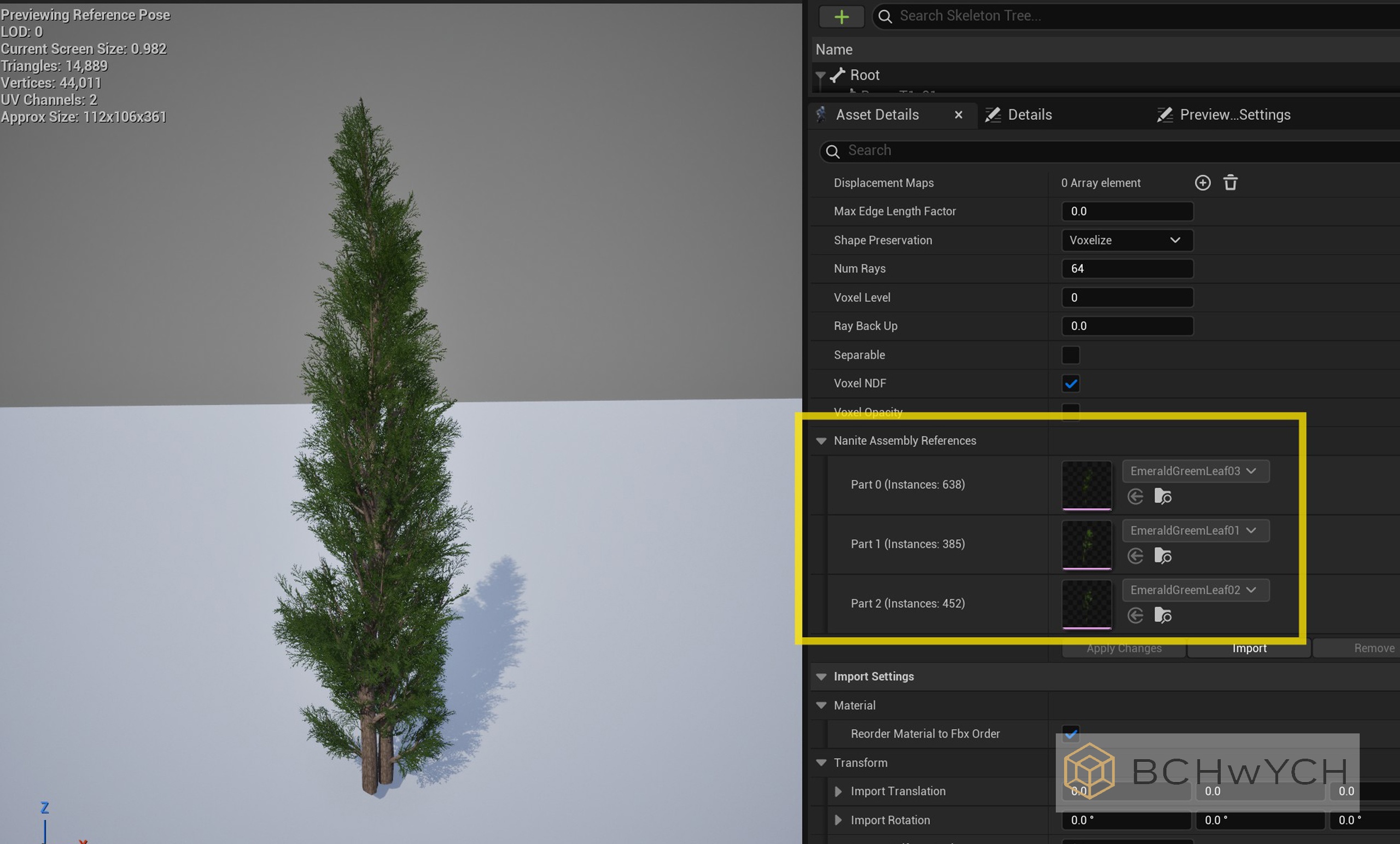Click the Ray Back Up value field
This screenshot has height=844, width=1400.
point(1127,326)
